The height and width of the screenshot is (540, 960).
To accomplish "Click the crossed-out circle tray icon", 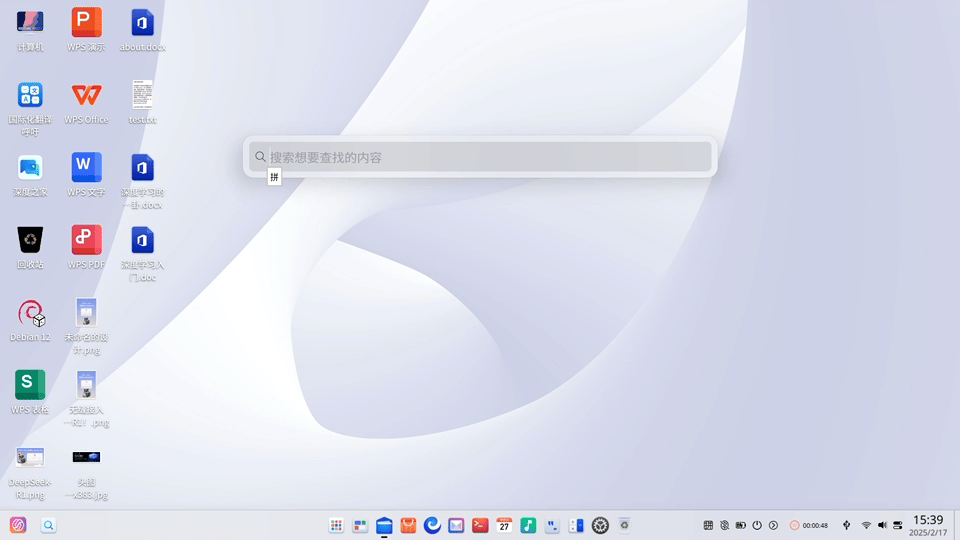I will (724, 525).
